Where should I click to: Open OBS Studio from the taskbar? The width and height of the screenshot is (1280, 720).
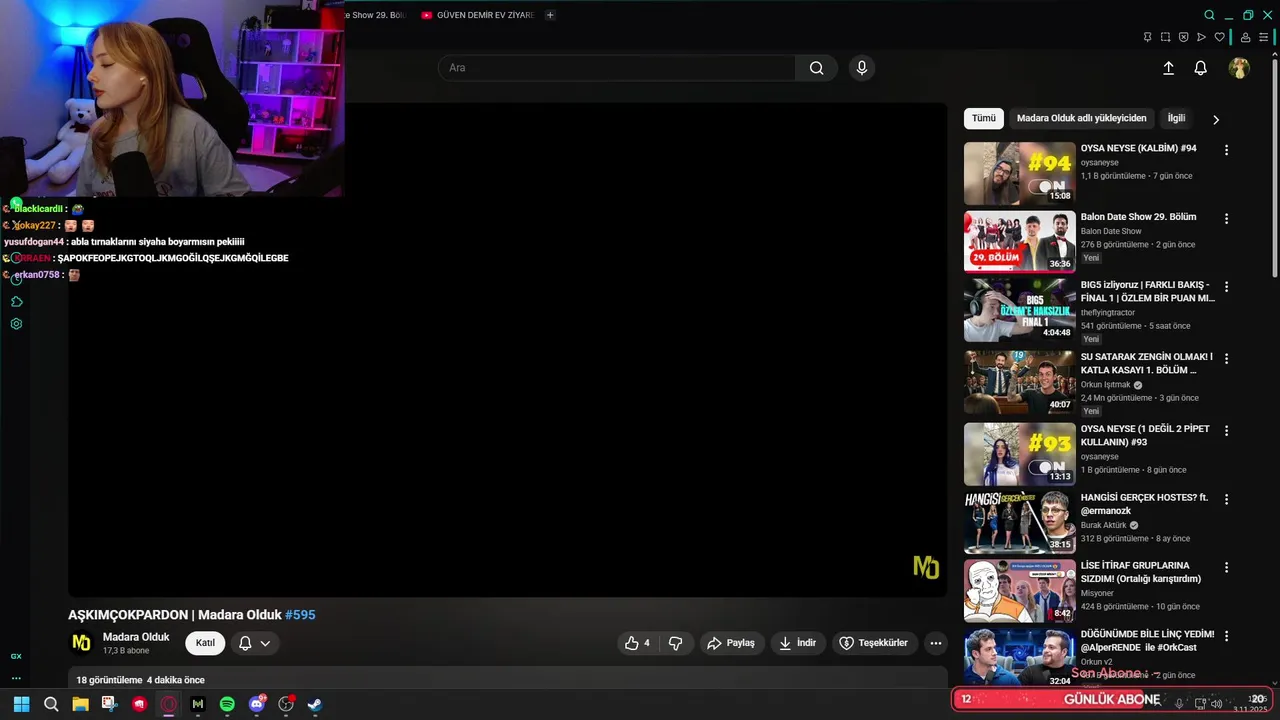pyautogui.click(x=286, y=704)
